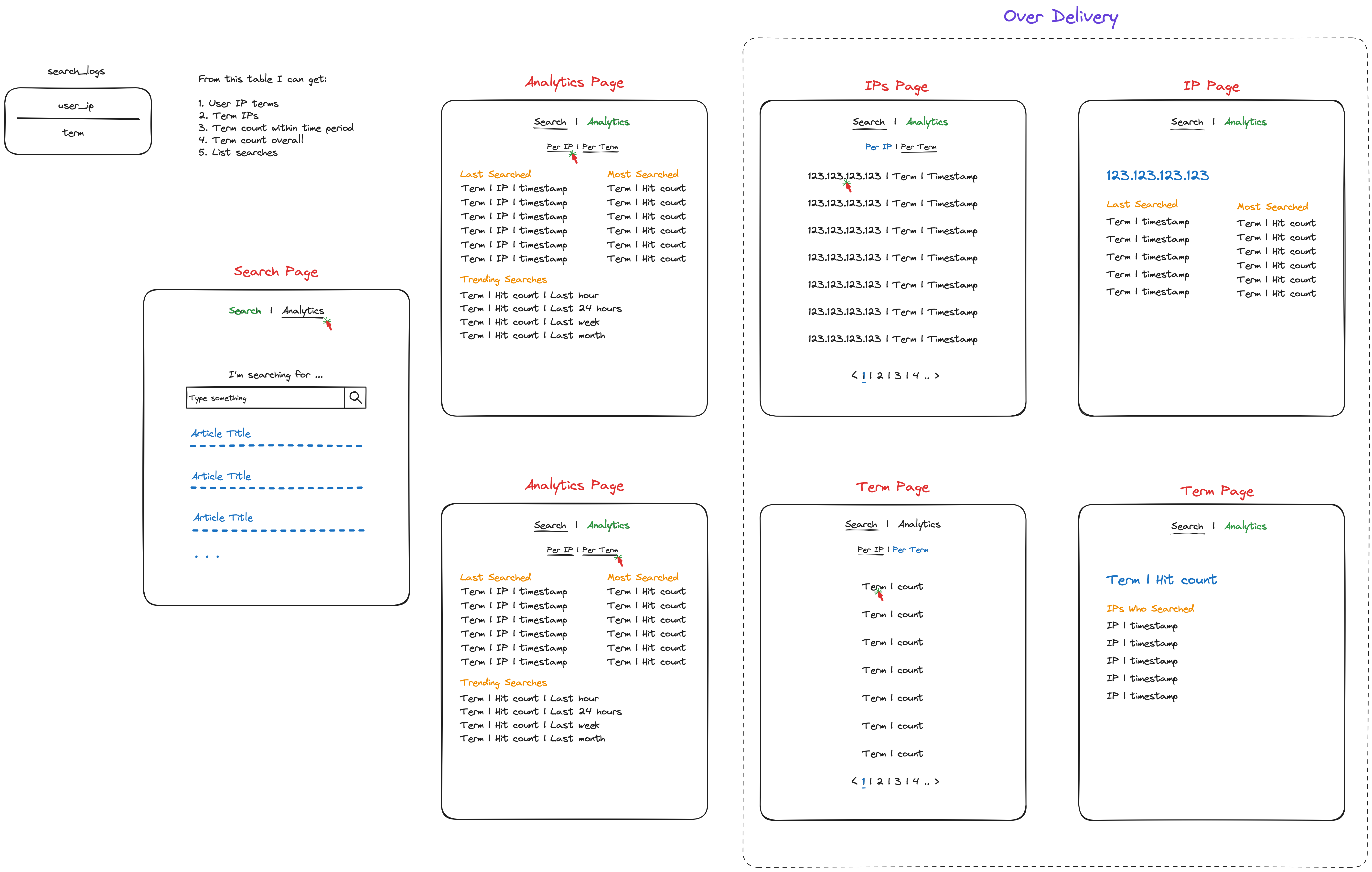Select Search tab in Search Page mockup

coord(245,311)
